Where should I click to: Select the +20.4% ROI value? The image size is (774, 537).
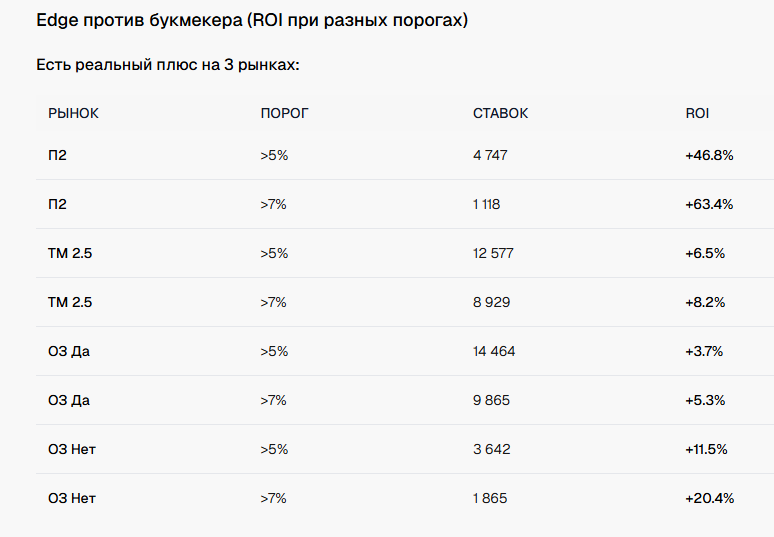[x=710, y=498]
